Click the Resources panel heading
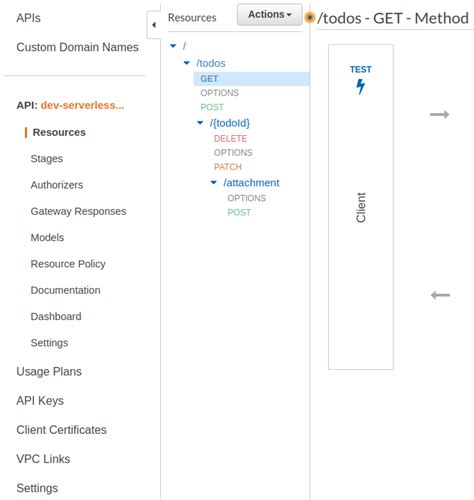Viewport: 474px width, 500px height. pos(192,18)
